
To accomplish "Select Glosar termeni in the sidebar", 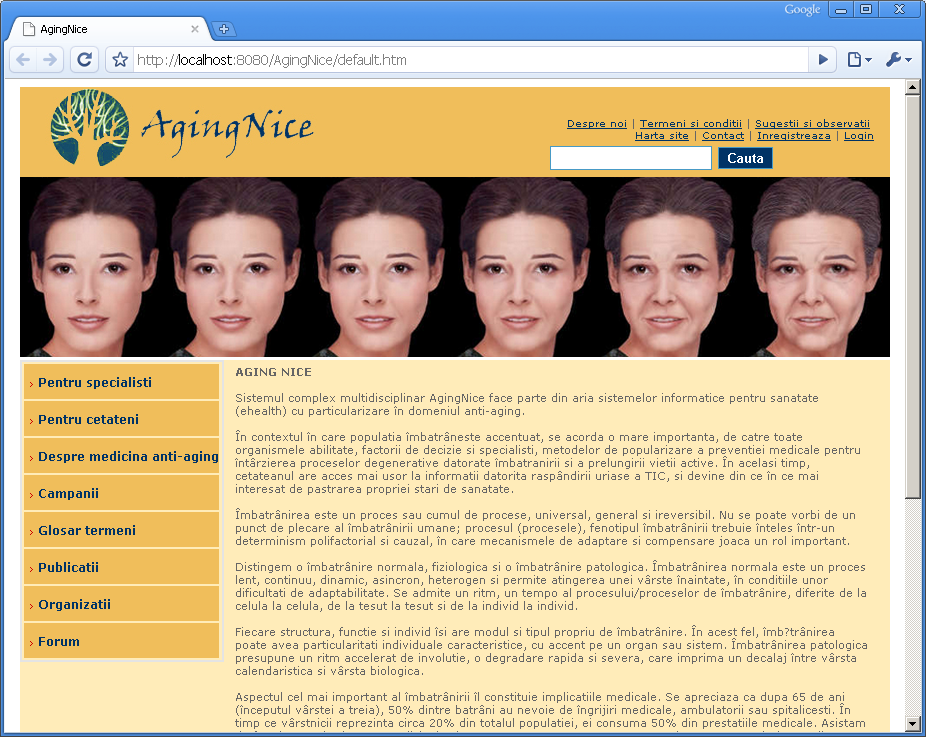I will pyautogui.click(x=87, y=531).
